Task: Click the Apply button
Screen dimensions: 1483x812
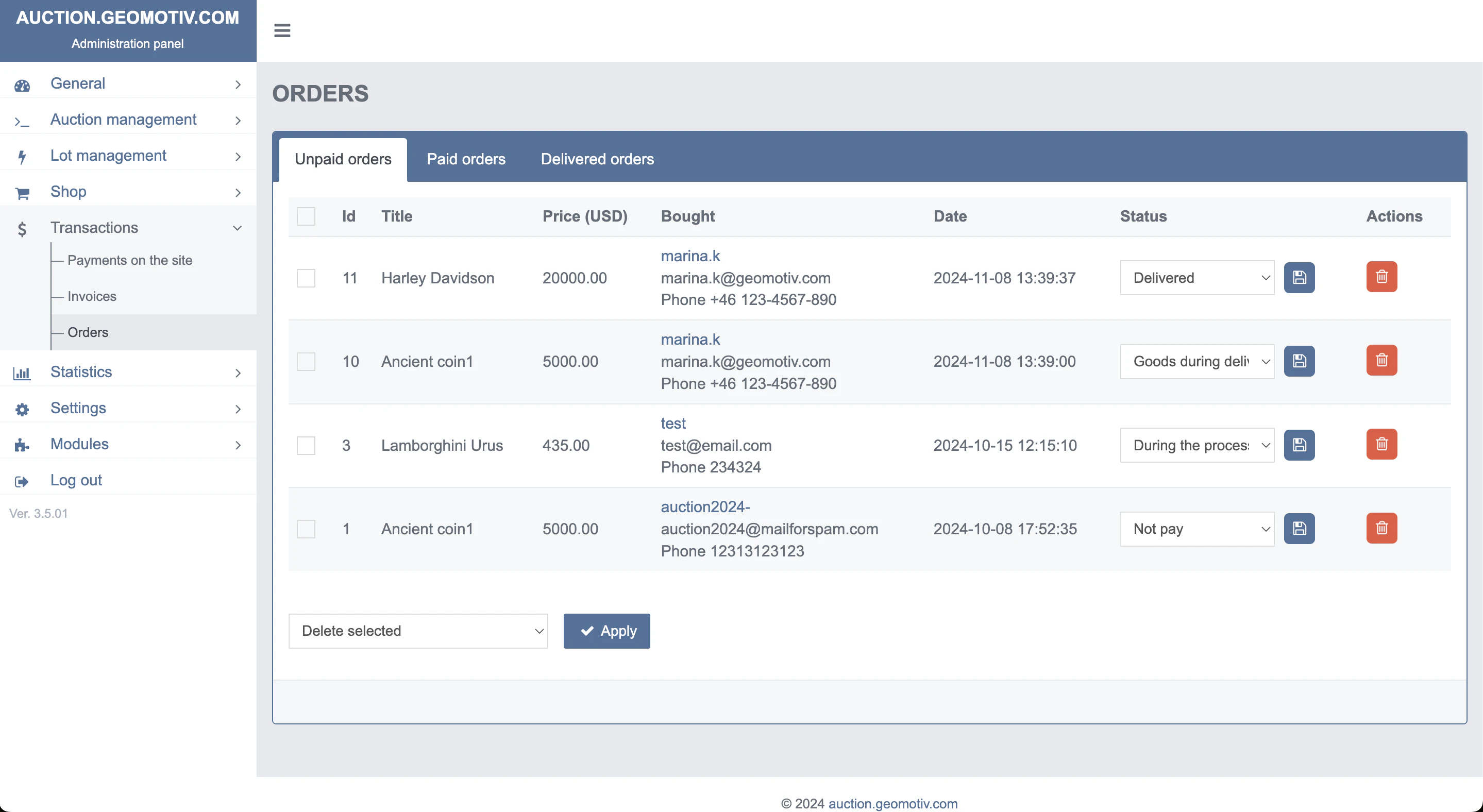Action: pos(606,631)
